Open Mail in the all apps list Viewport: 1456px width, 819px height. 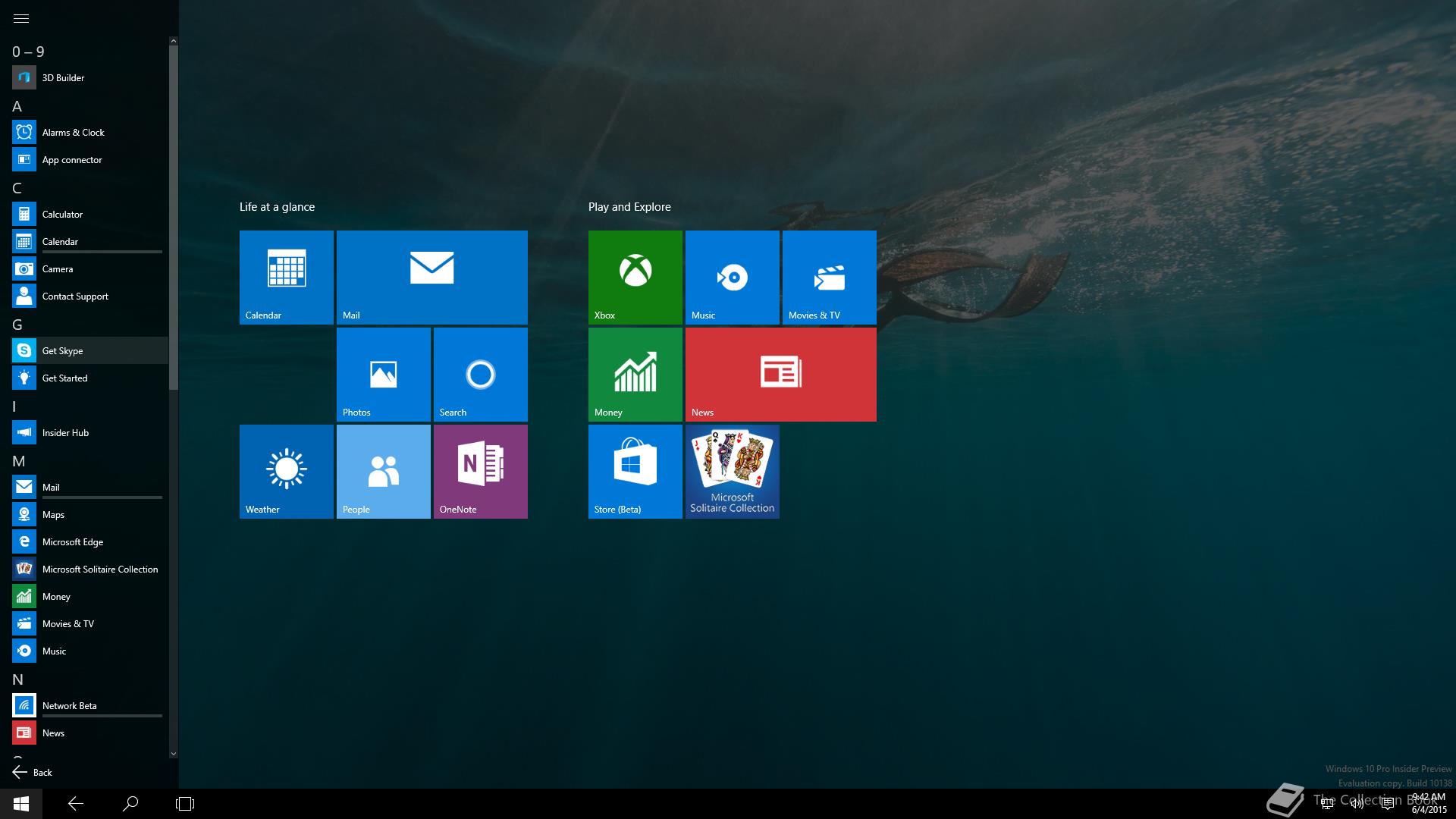pyautogui.click(x=89, y=487)
